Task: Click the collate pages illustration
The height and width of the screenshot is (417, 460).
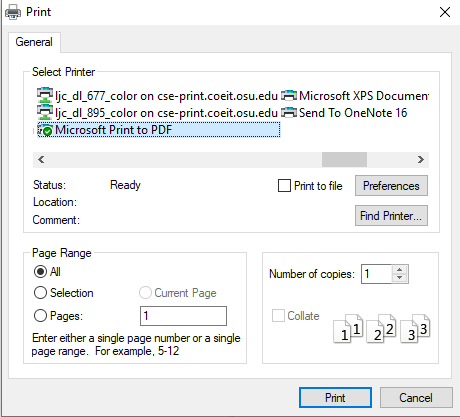Action: coord(382,328)
